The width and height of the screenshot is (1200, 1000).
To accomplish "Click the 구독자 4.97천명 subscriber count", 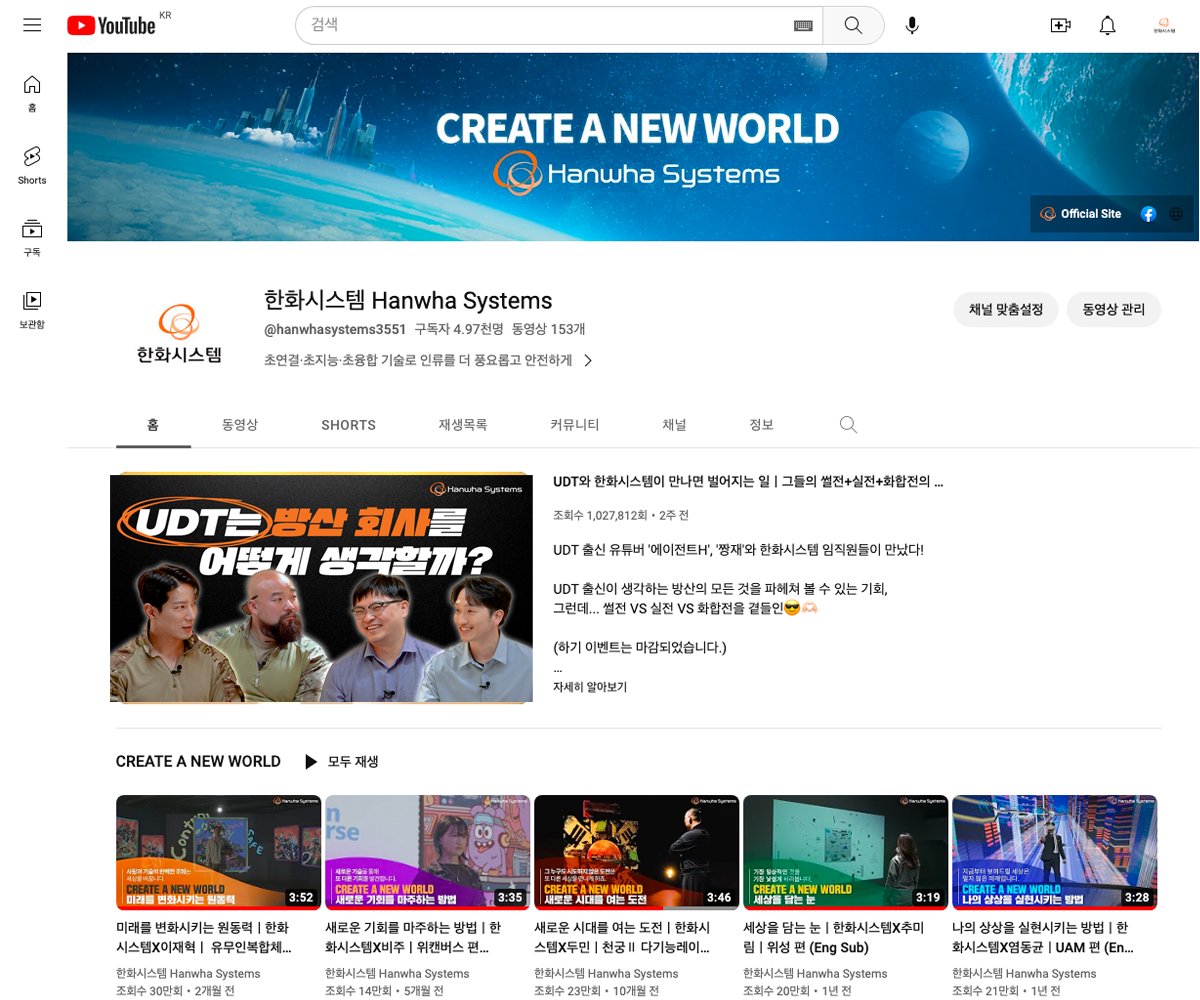I will [459, 329].
